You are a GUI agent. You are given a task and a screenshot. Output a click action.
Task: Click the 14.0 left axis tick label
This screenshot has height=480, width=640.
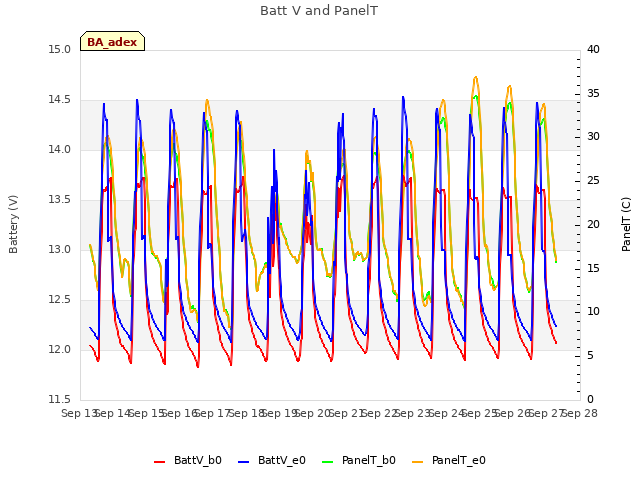pos(60,150)
